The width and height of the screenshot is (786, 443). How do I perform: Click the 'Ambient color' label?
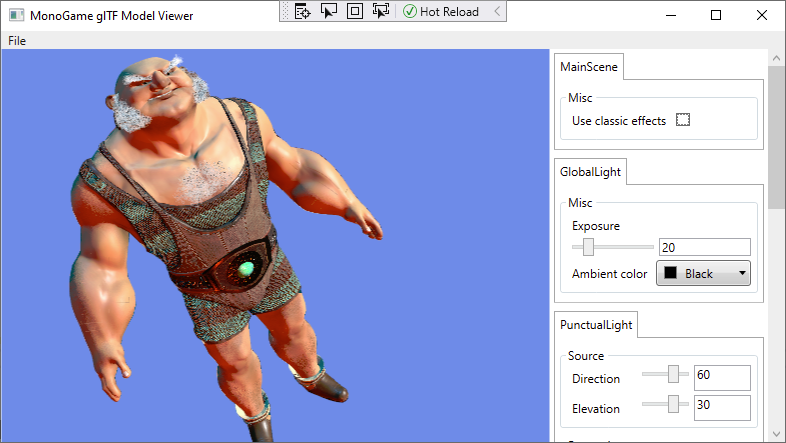(610, 274)
